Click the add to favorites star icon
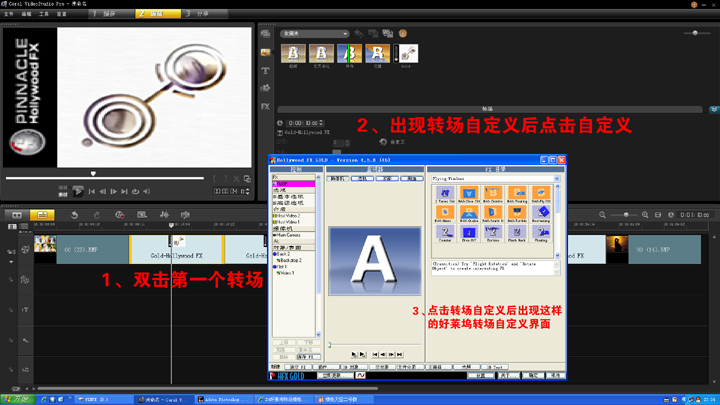Screen dimensions: 720x405 (359, 34)
